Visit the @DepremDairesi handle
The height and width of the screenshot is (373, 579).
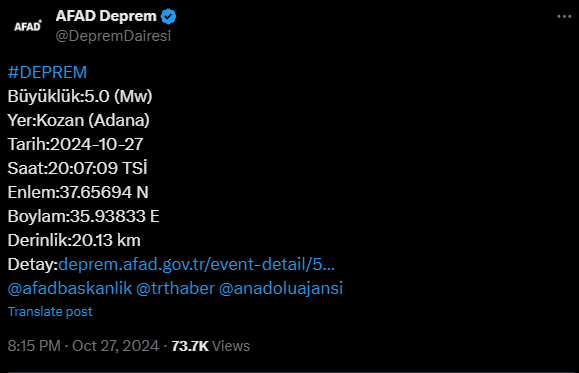click(113, 36)
